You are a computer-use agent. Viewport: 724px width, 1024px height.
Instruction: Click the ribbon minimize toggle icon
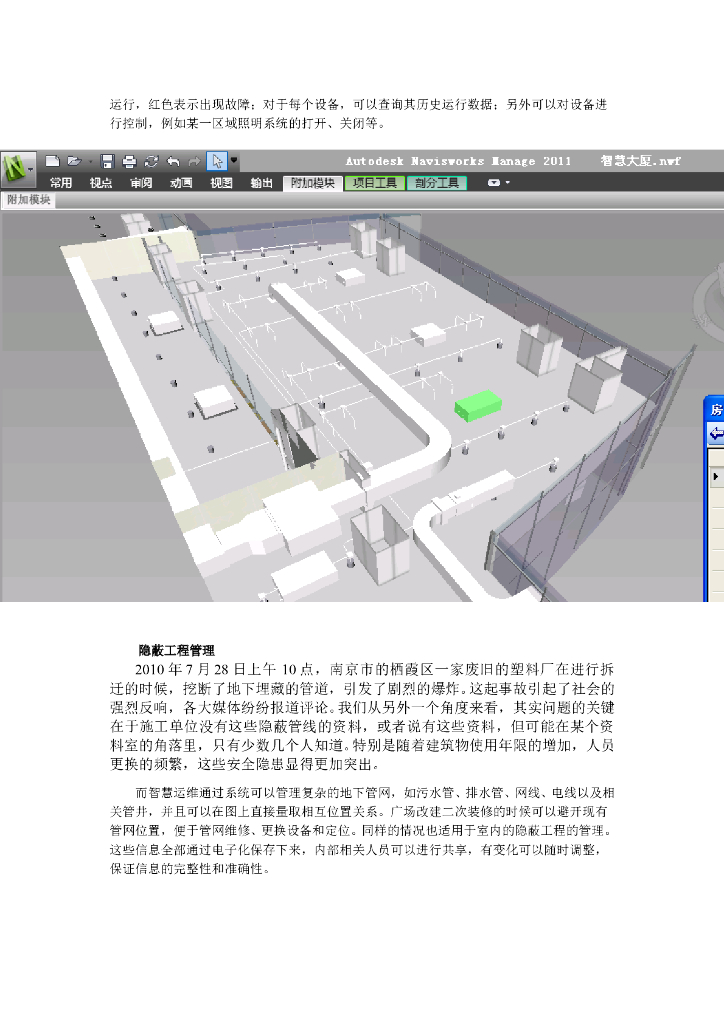point(494,183)
